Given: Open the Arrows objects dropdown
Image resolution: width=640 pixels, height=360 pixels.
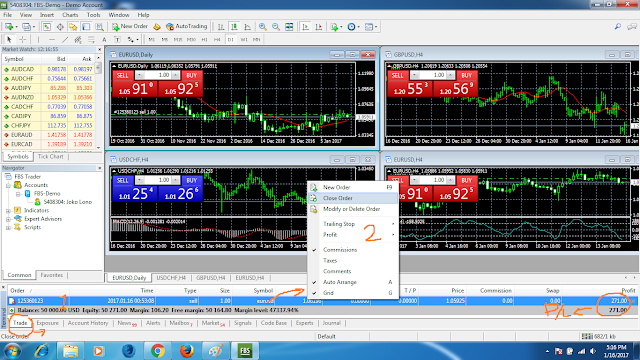Looking at the screenshot, I should (x=132, y=40).
